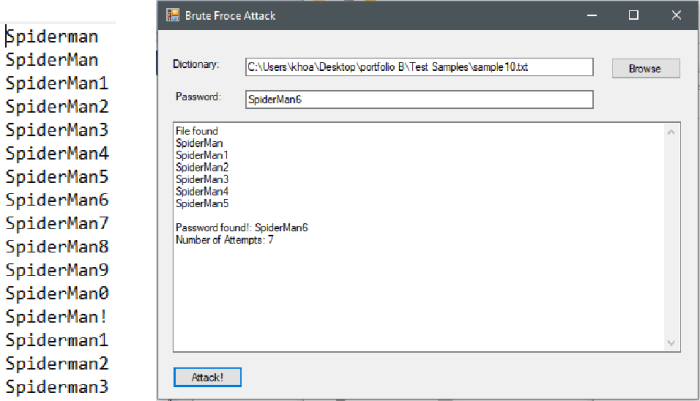This screenshot has height=401, width=700.
Task: Click 'SpiderMan2' line in text editor
Action: (x=57, y=107)
